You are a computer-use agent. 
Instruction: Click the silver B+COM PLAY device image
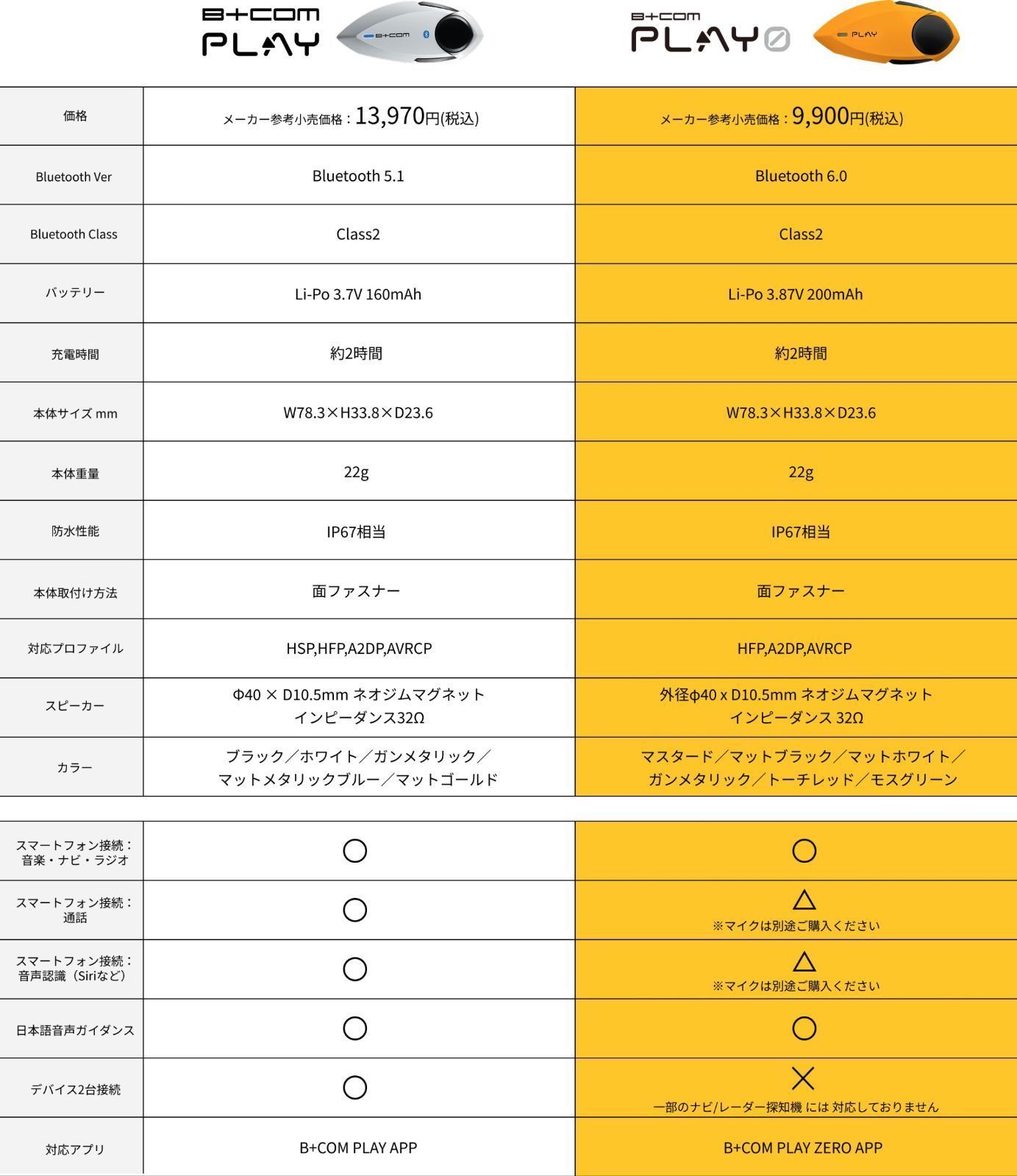click(x=410, y=34)
